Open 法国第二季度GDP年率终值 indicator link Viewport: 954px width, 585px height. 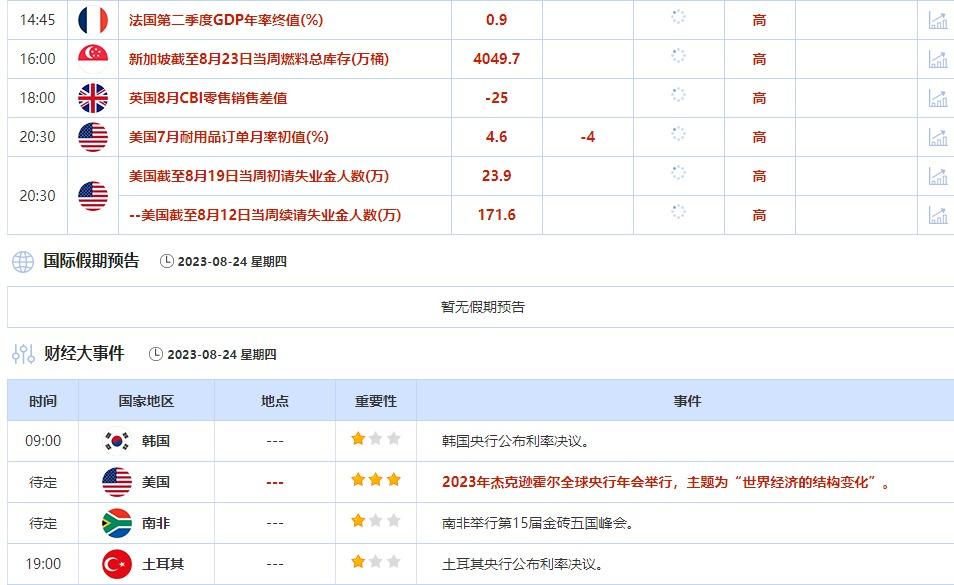pyautogui.click(x=227, y=20)
